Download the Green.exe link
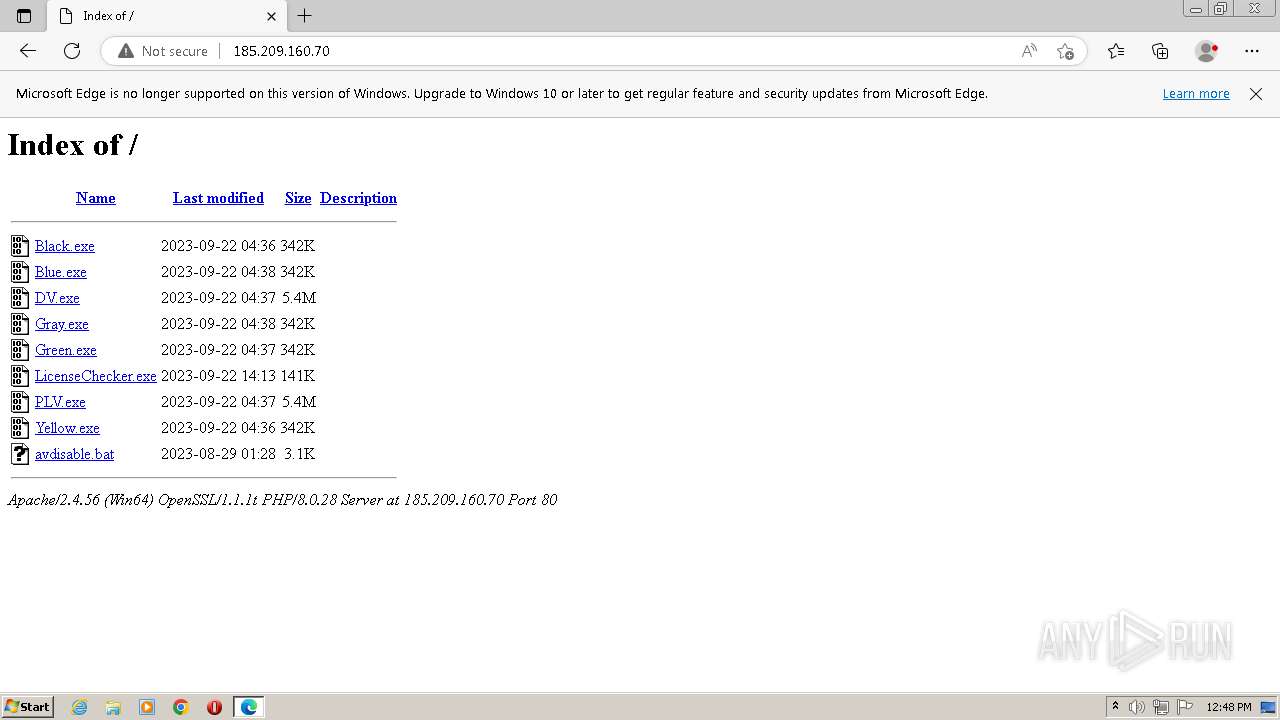This screenshot has height=720, width=1280. tap(66, 350)
